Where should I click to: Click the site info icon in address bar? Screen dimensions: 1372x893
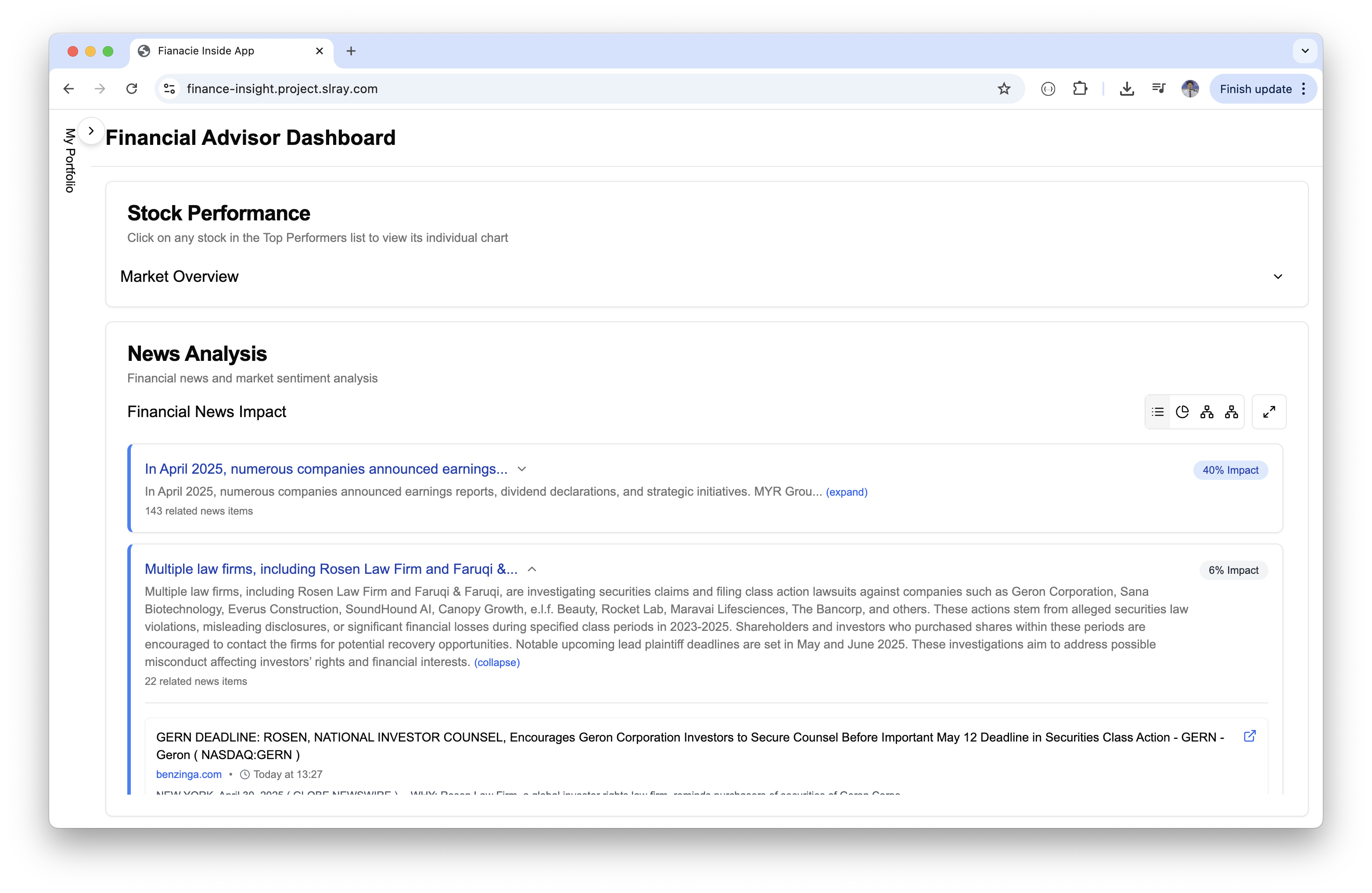[169, 89]
